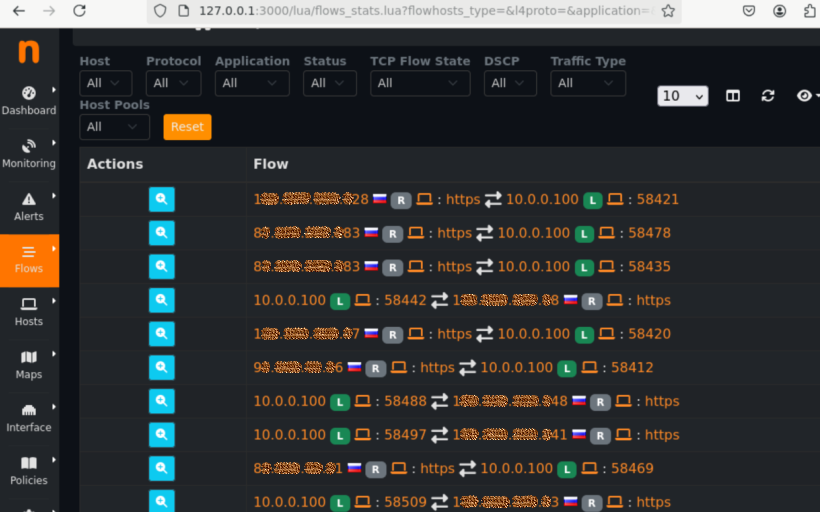The height and width of the screenshot is (512, 820).
Task: Open the Pocket save icon
Action: pos(749,11)
